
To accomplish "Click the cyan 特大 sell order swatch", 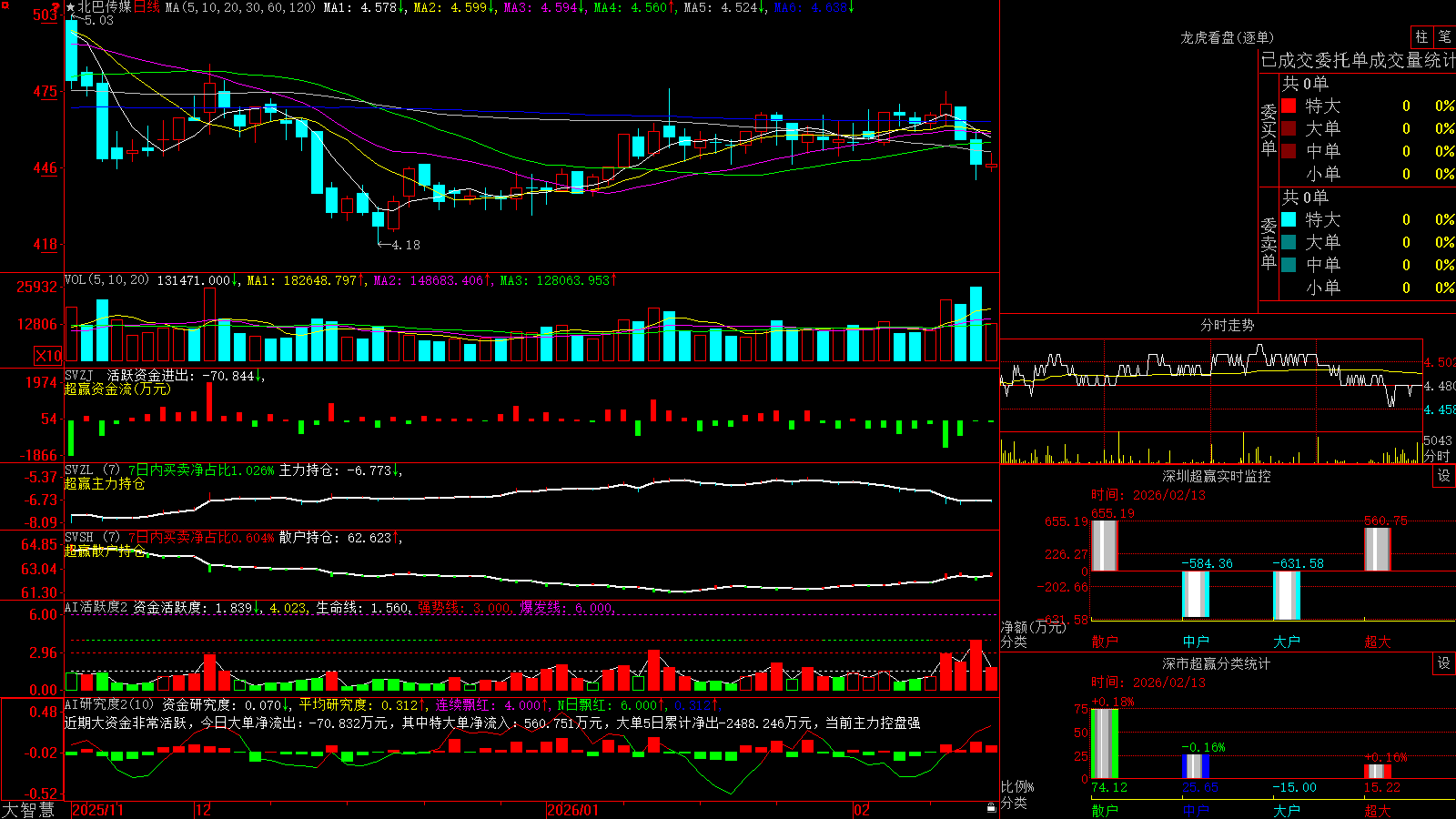I will [1289, 219].
